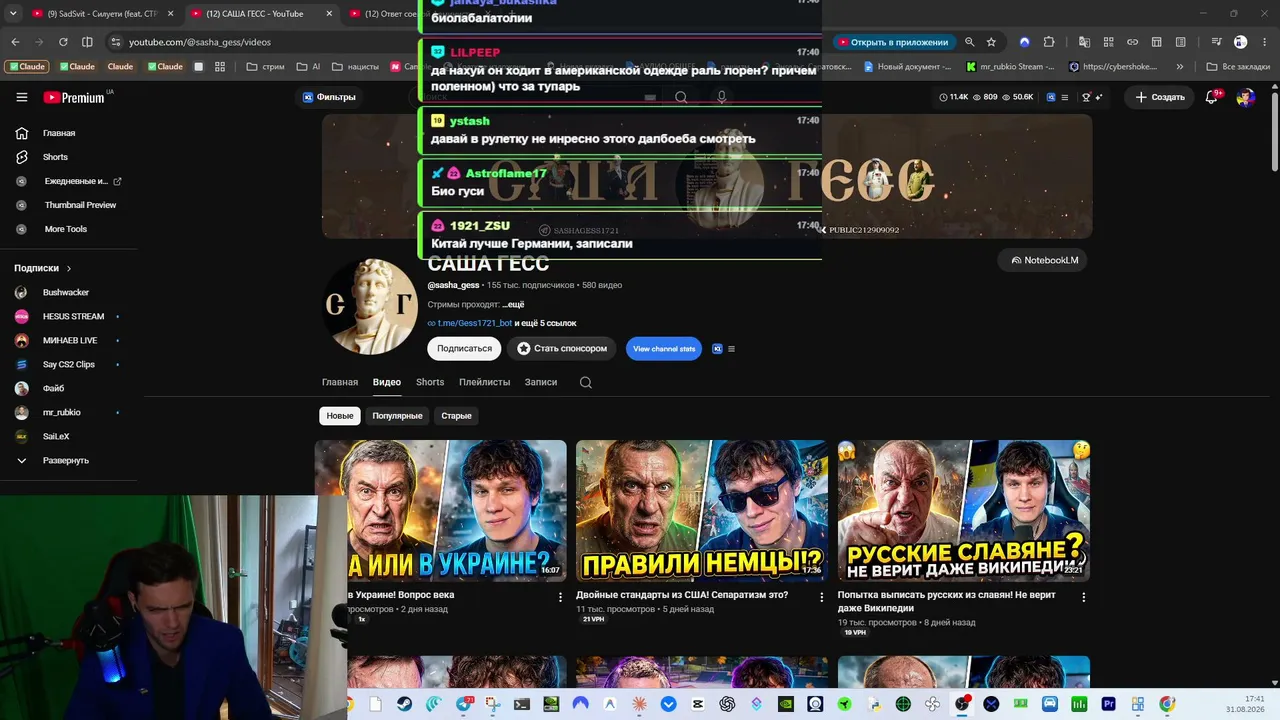
Task: Click the page vertical scrollbar
Action: click(1275, 130)
